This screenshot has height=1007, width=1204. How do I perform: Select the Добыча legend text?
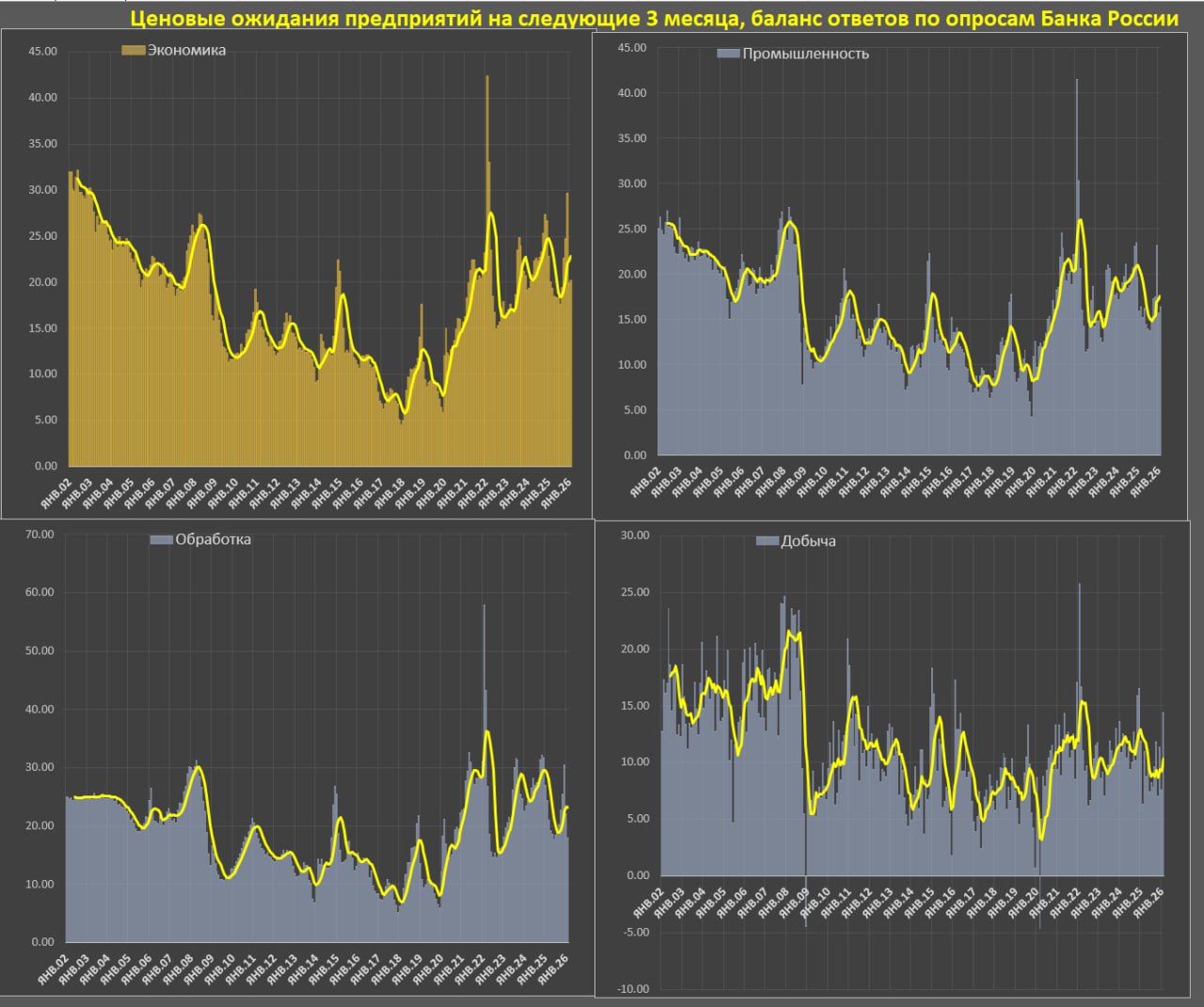click(x=808, y=542)
